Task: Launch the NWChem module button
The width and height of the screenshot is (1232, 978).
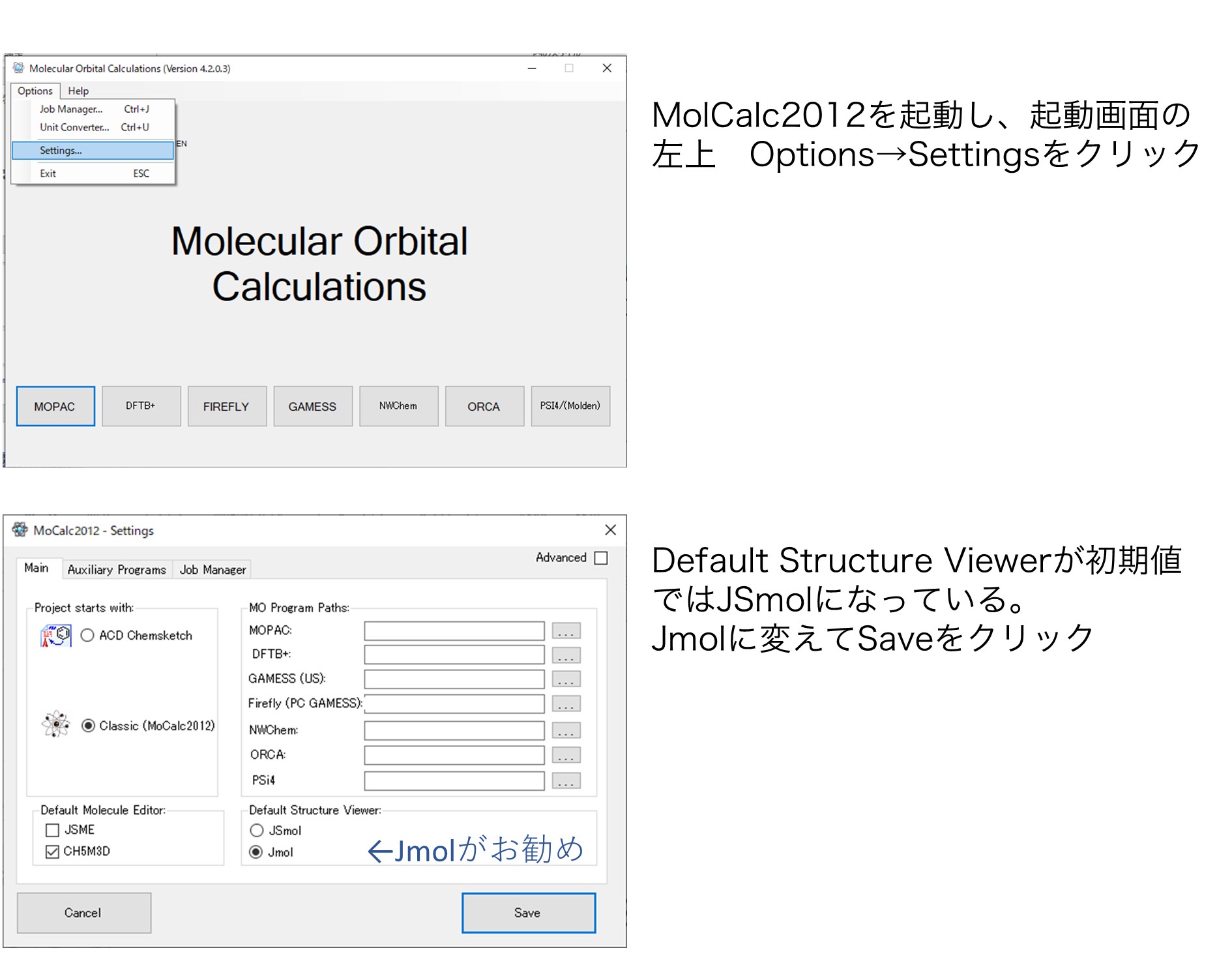Action: tap(398, 406)
